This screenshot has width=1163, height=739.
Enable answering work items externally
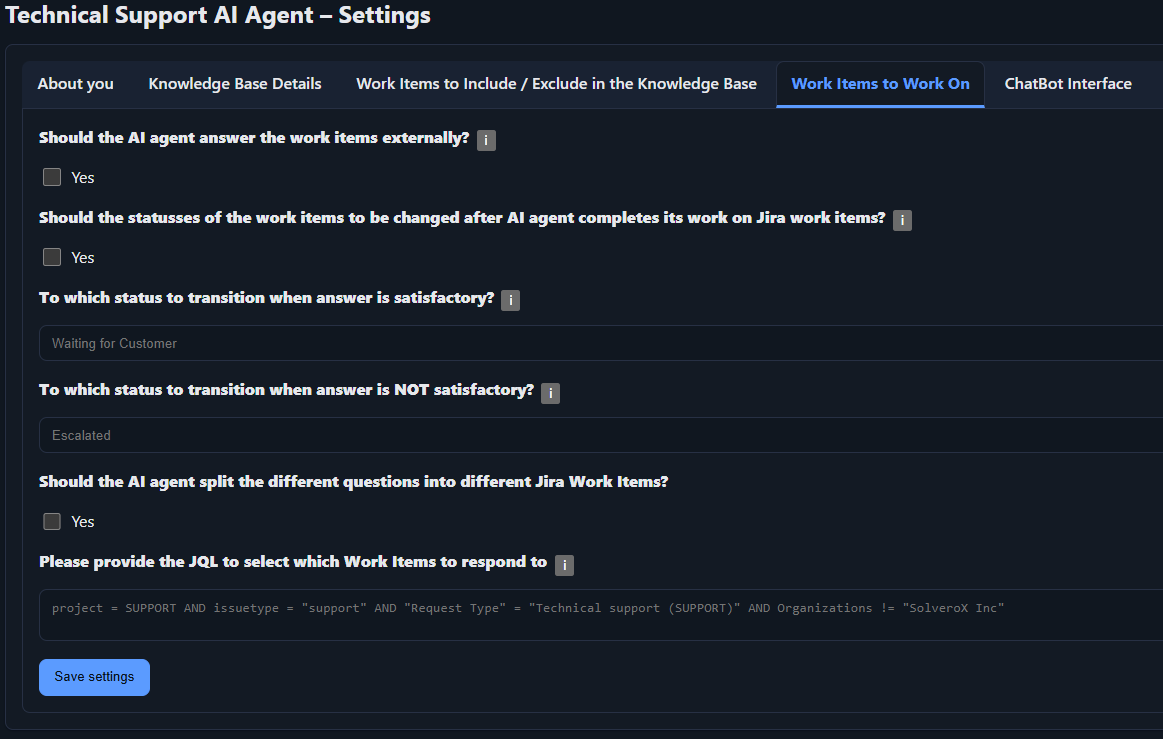point(51,176)
